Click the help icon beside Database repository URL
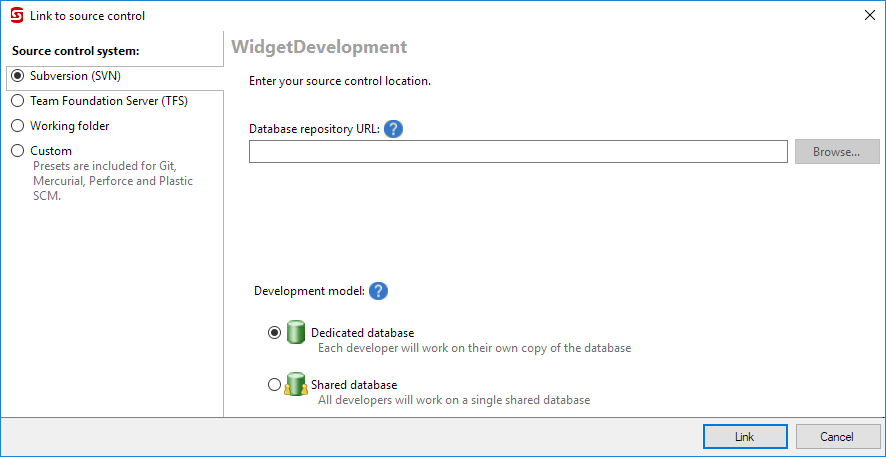The width and height of the screenshot is (886, 457). pyautogui.click(x=393, y=129)
